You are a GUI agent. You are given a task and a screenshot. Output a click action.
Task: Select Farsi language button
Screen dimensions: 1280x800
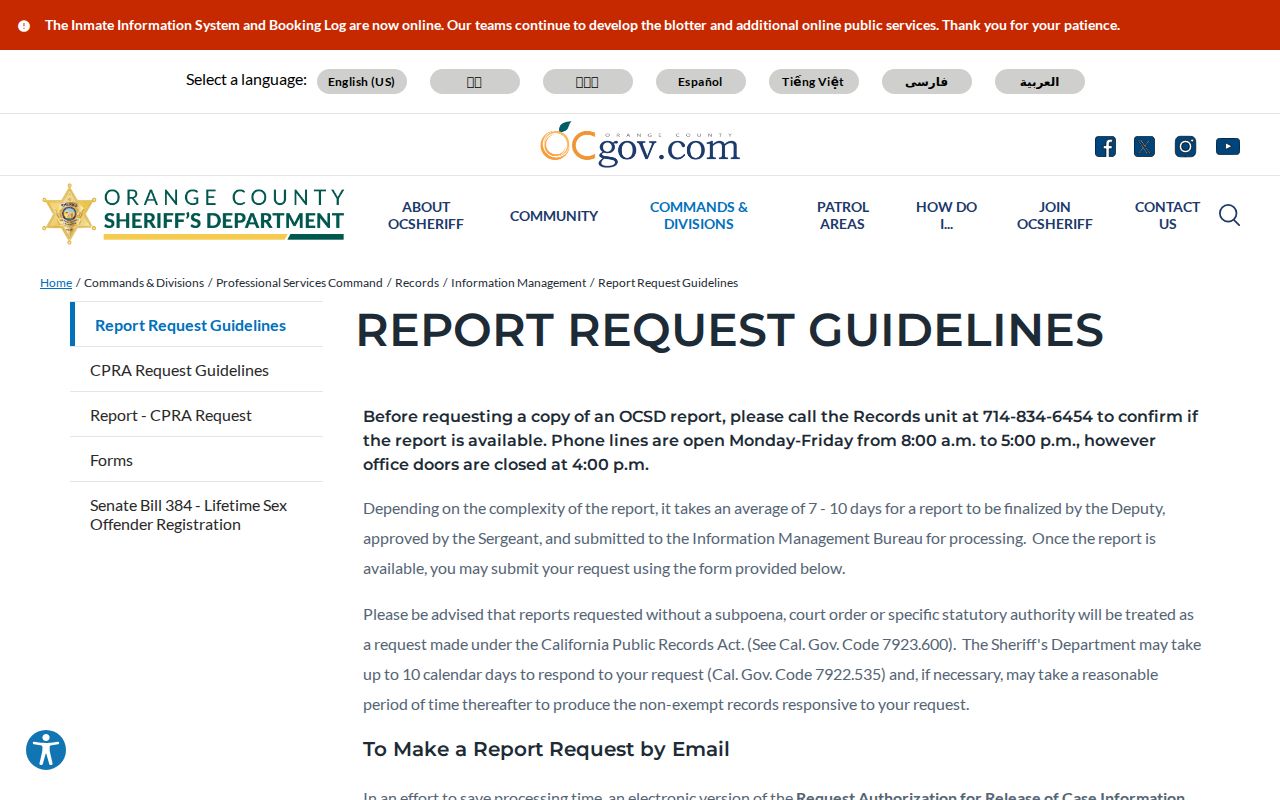tap(926, 82)
